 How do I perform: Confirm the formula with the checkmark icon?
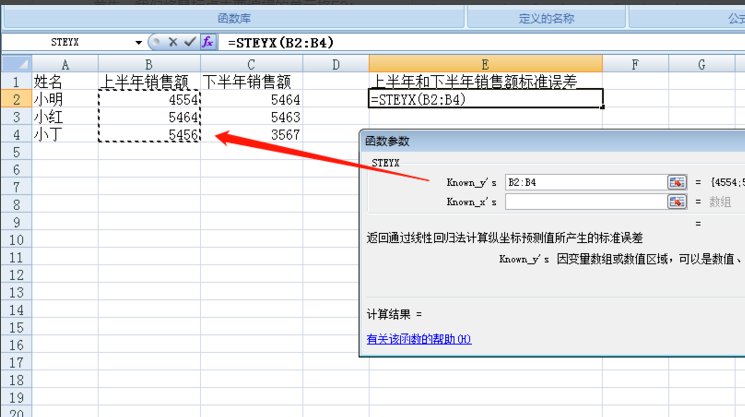190,42
